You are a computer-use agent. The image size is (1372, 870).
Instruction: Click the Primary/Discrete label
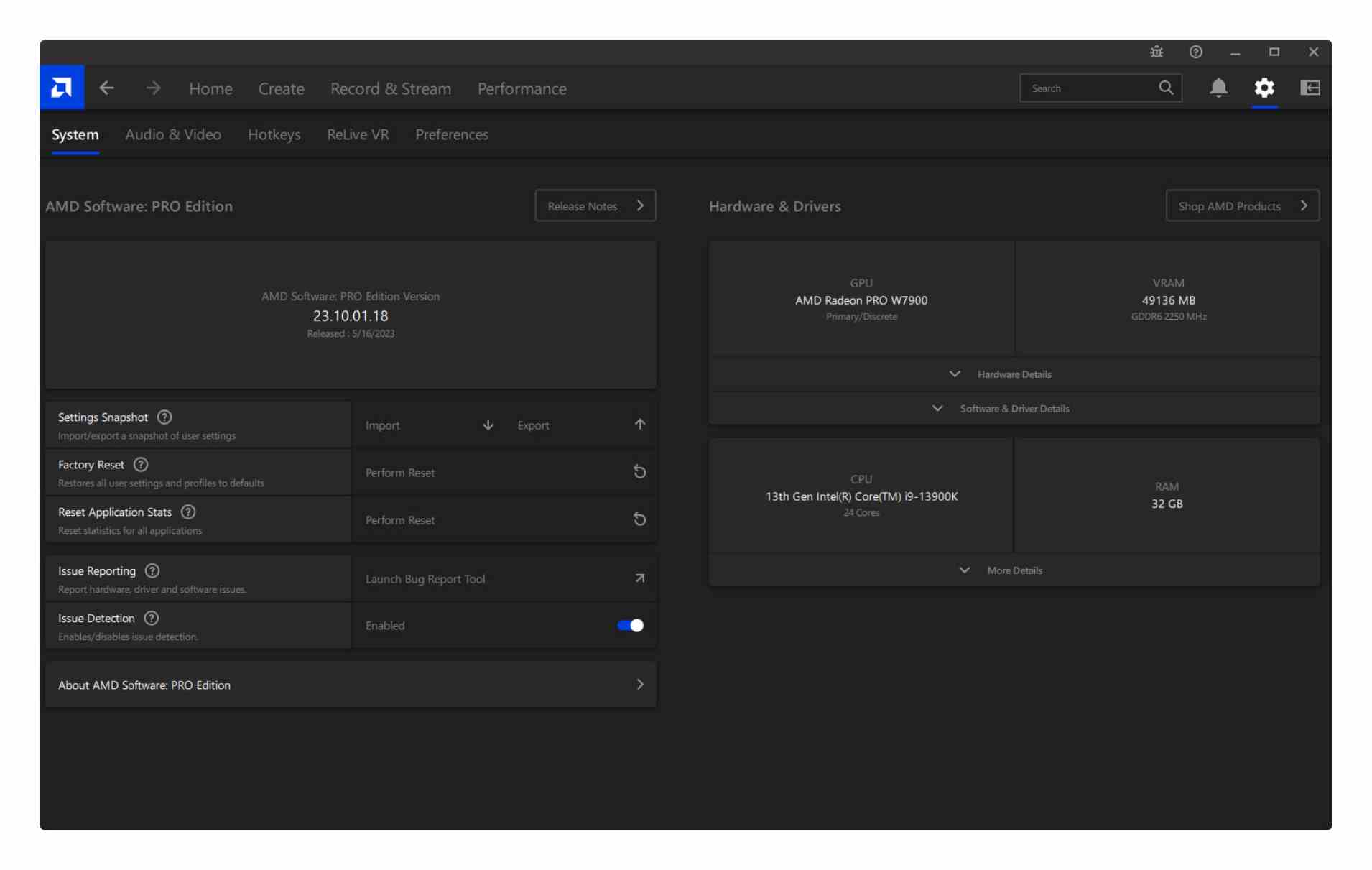click(861, 316)
